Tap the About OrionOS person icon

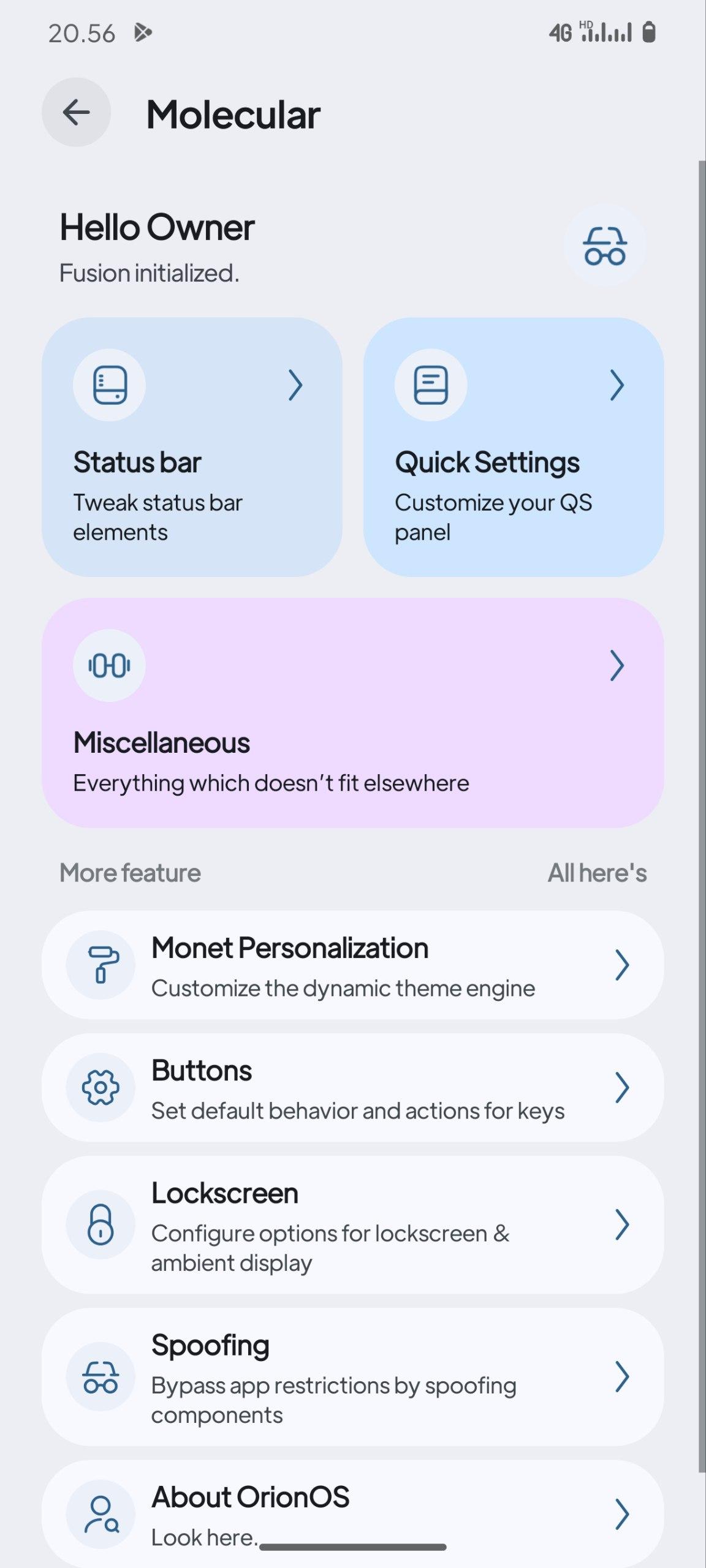tap(101, 1513)
